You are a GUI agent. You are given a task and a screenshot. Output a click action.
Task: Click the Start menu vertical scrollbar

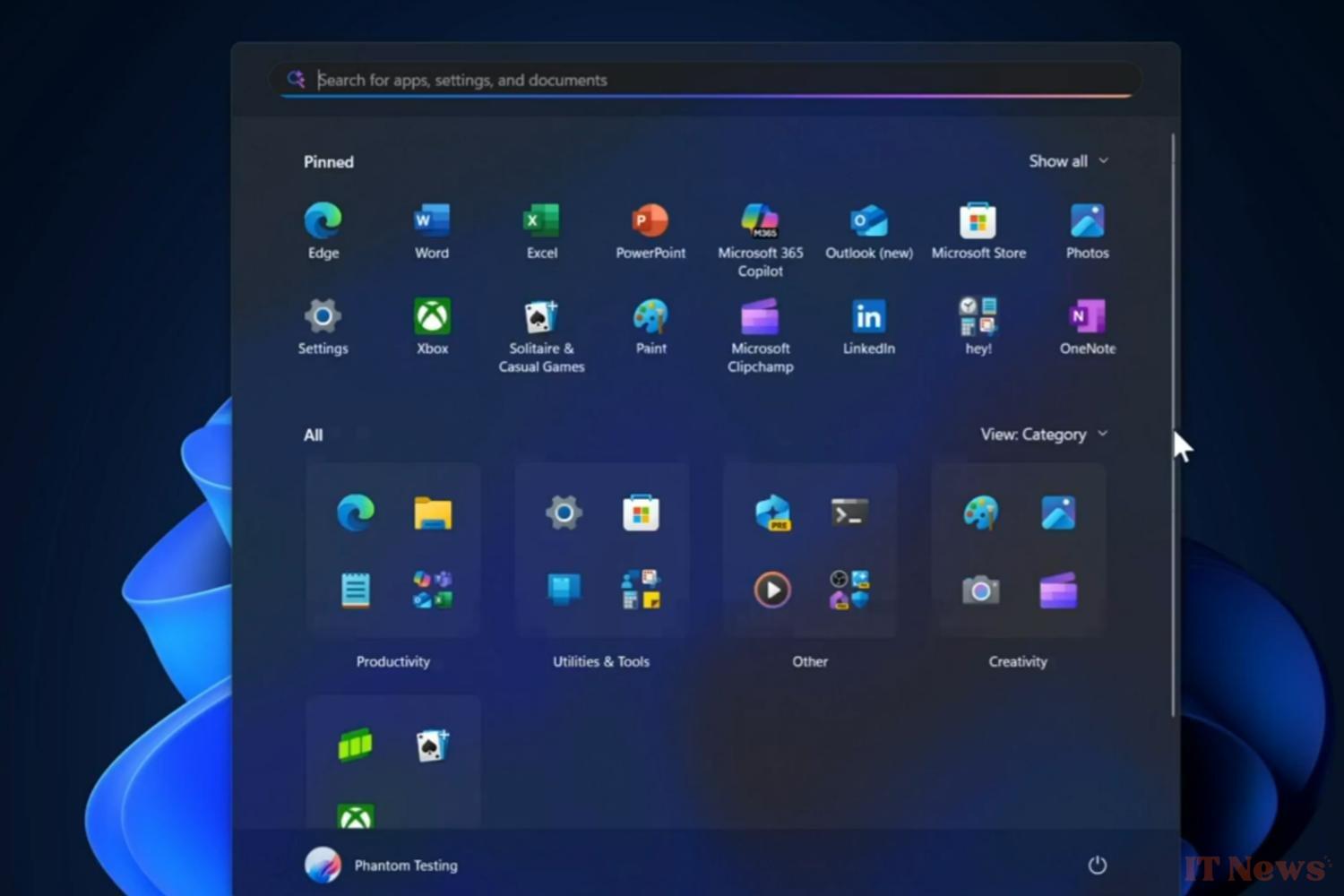tap(1173, 426)
